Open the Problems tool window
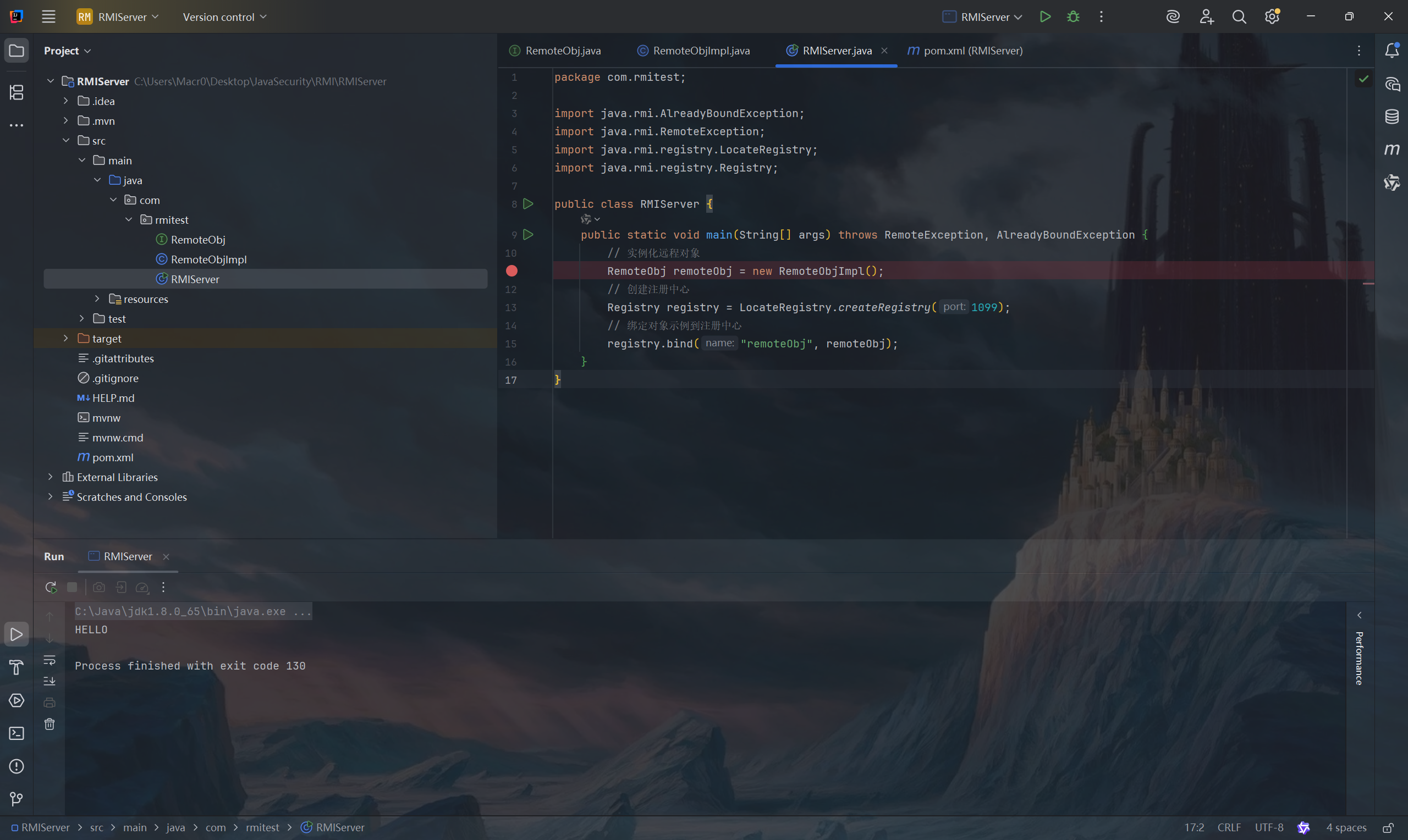 tap(16, 766)
